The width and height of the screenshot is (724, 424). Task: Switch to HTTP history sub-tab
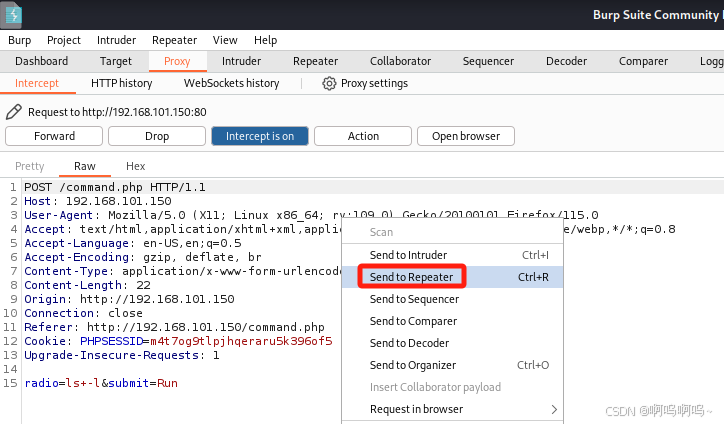tap(121, 83)
